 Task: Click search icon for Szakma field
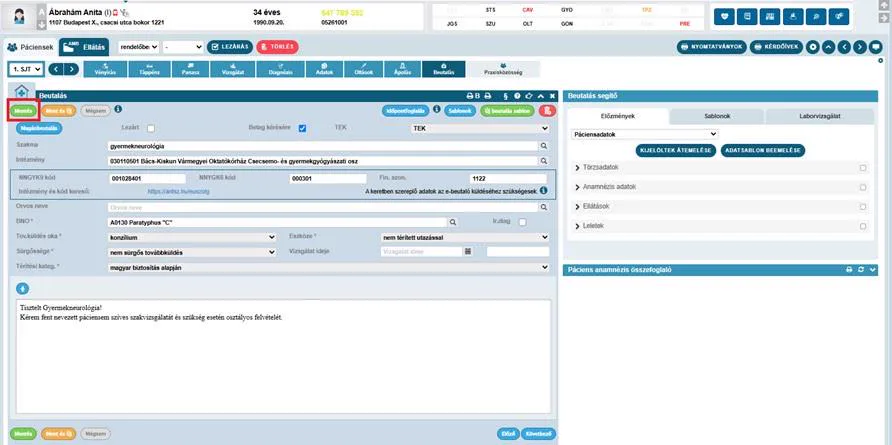[544, 146]
